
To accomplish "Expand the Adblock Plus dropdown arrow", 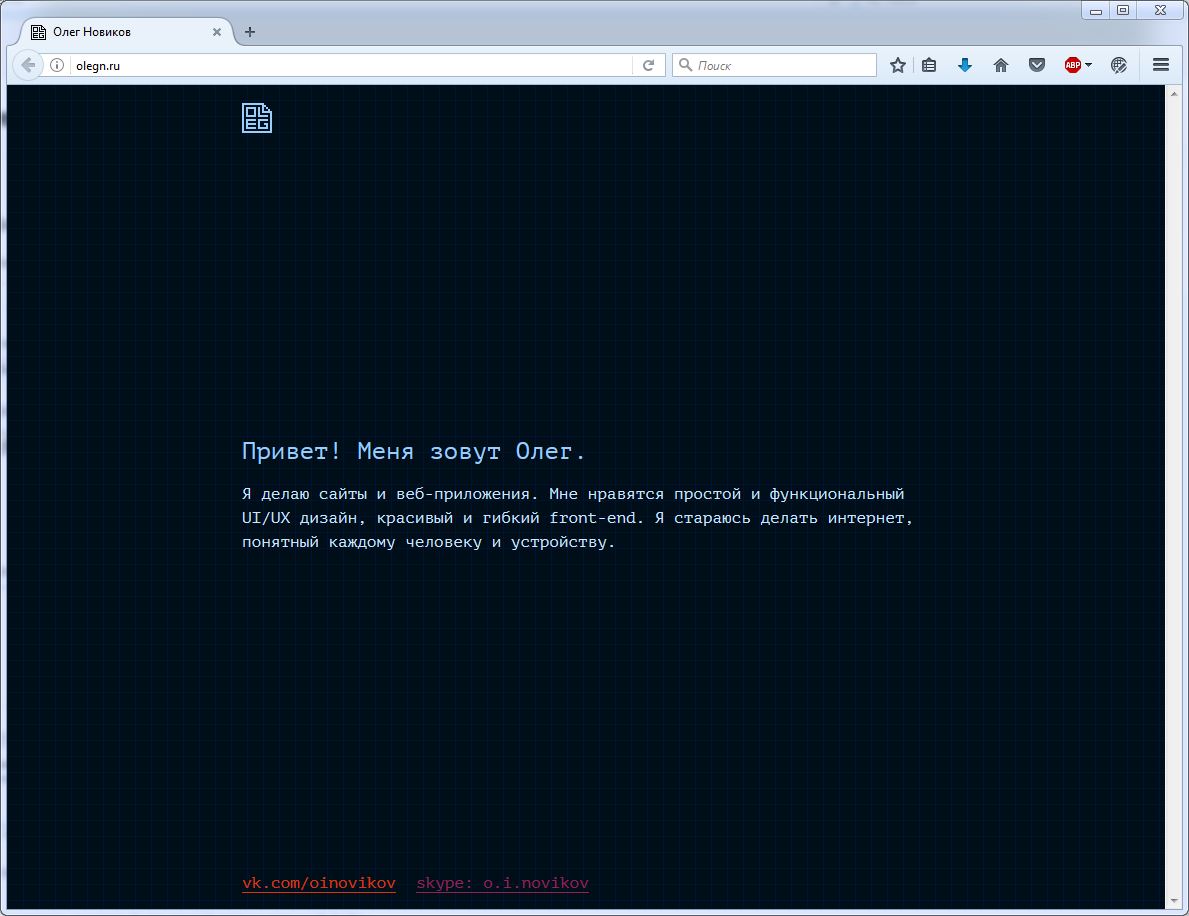I will pos(1089,65).
